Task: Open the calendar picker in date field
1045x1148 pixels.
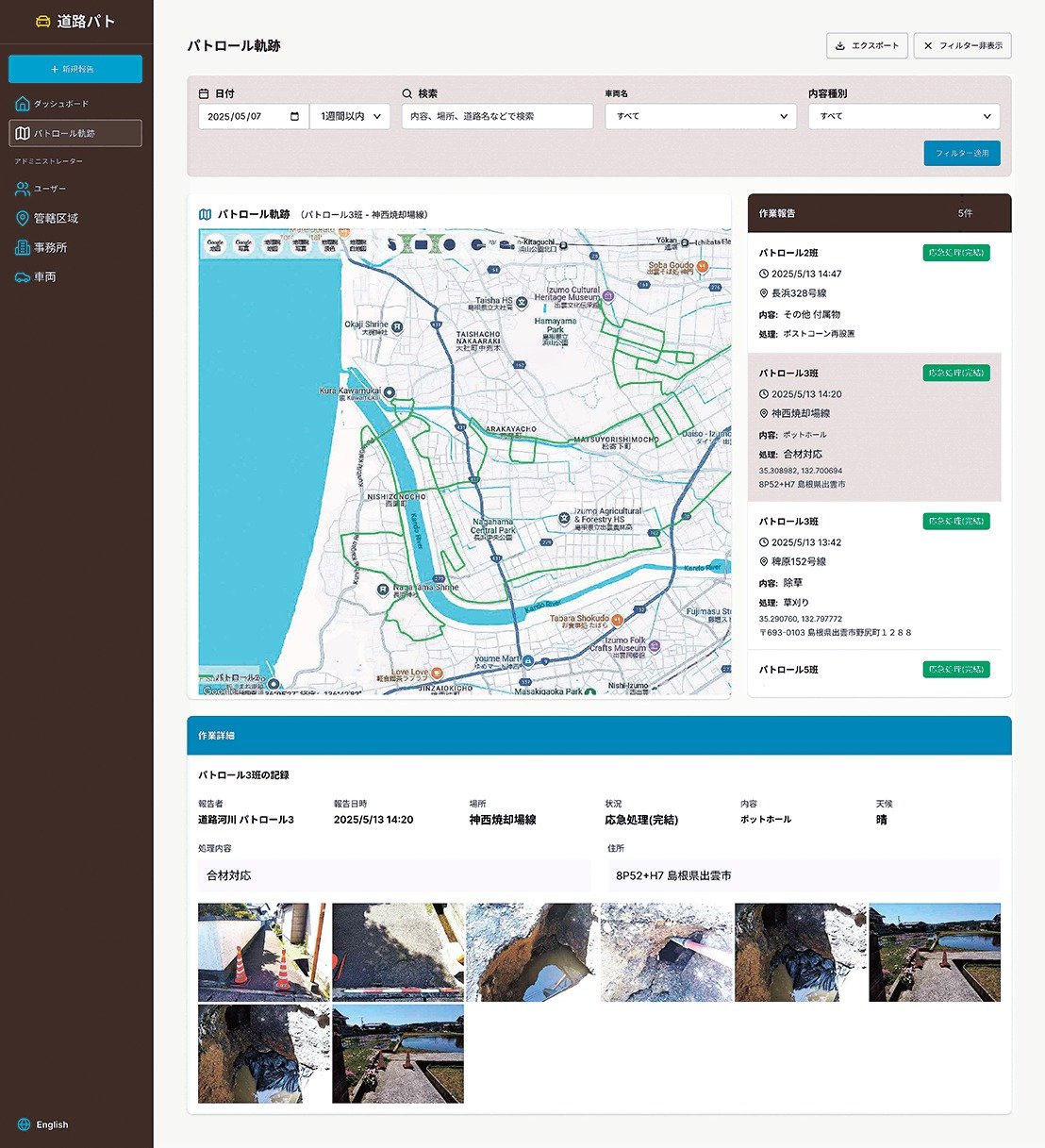Action: pyautogui.click(x=294, y=116)
